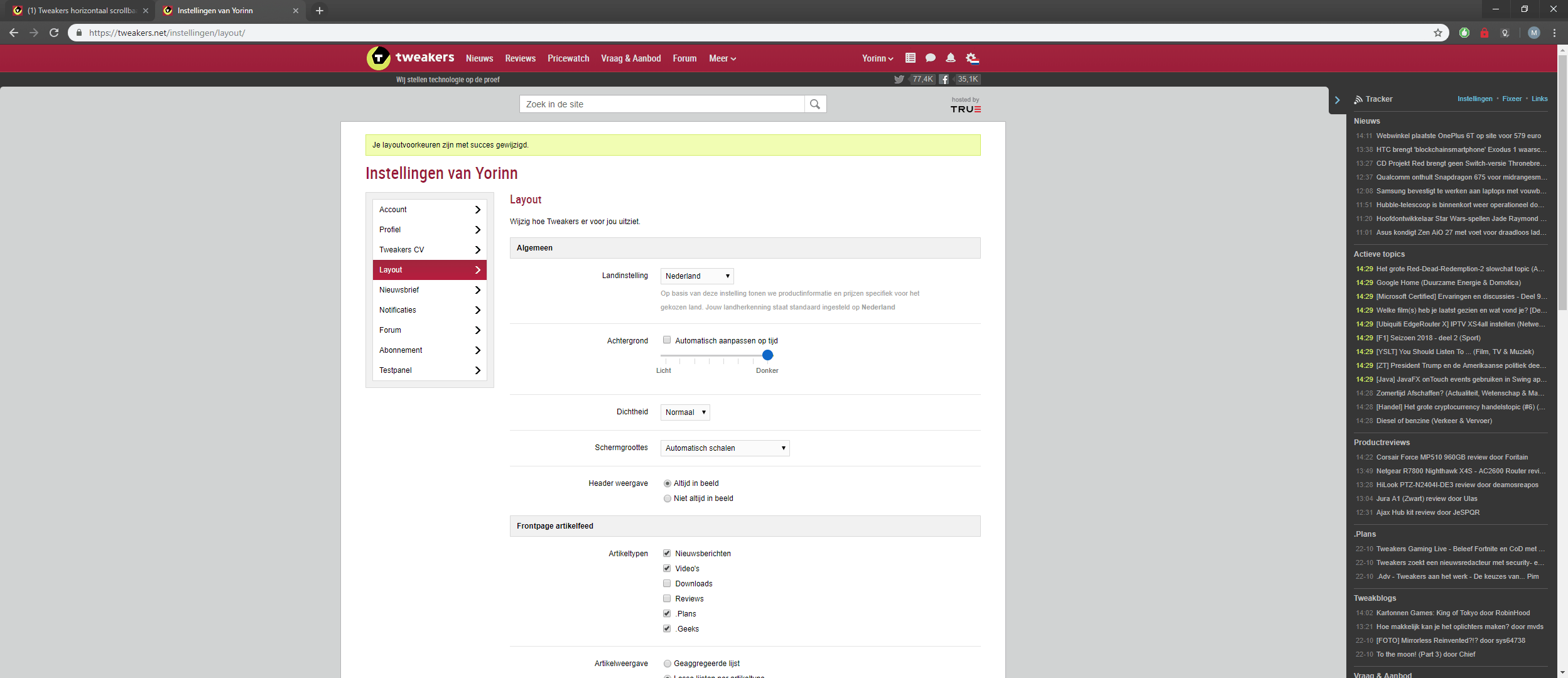1568x678 pixels.
Task: Select 'Niet altijd in beeld' radio button
Action: coord(668,498)
